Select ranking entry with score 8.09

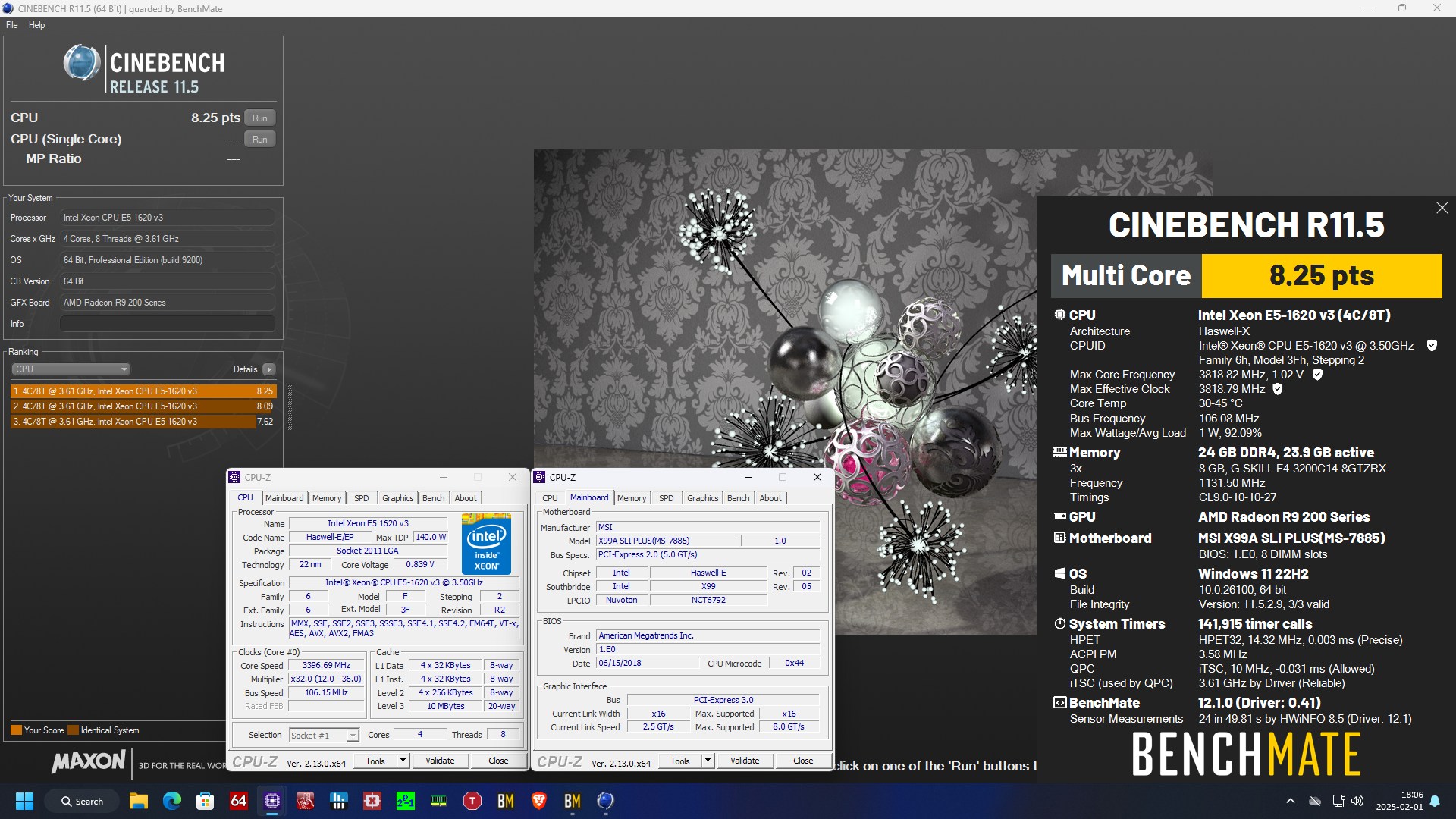(x=143, y=406)
